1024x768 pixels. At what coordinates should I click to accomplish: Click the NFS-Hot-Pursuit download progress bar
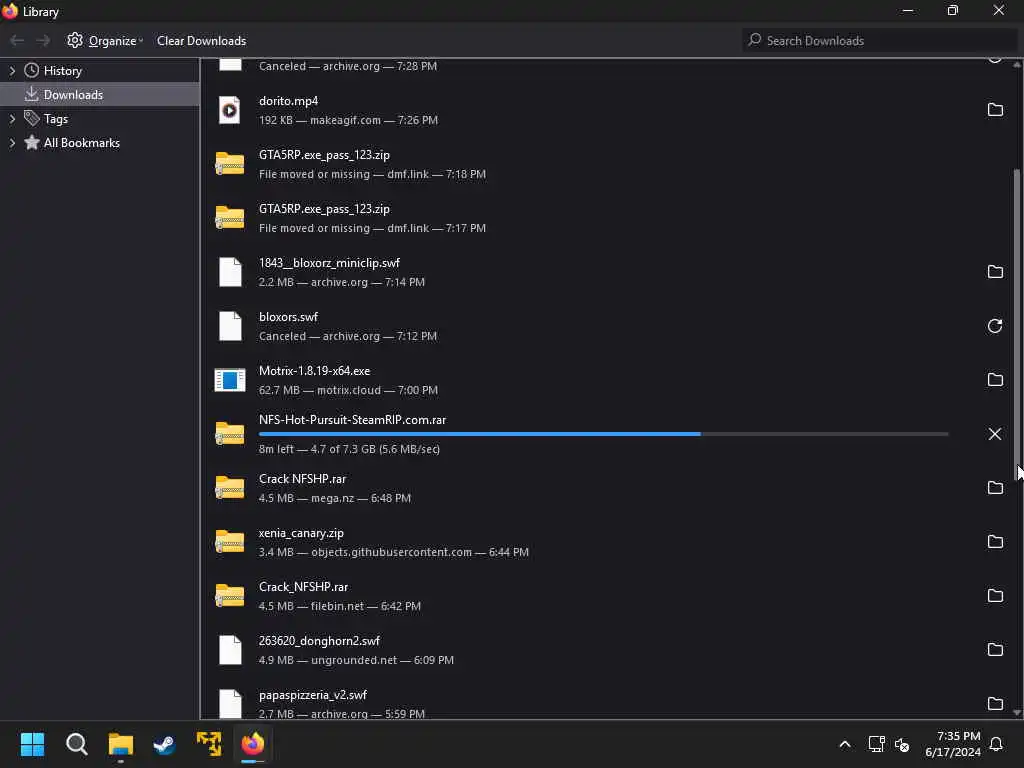(x=603, y=434)
